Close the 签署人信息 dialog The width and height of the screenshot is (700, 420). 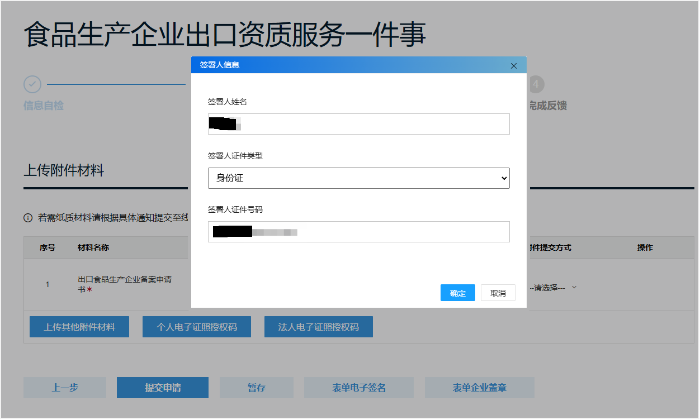point(514,66)
